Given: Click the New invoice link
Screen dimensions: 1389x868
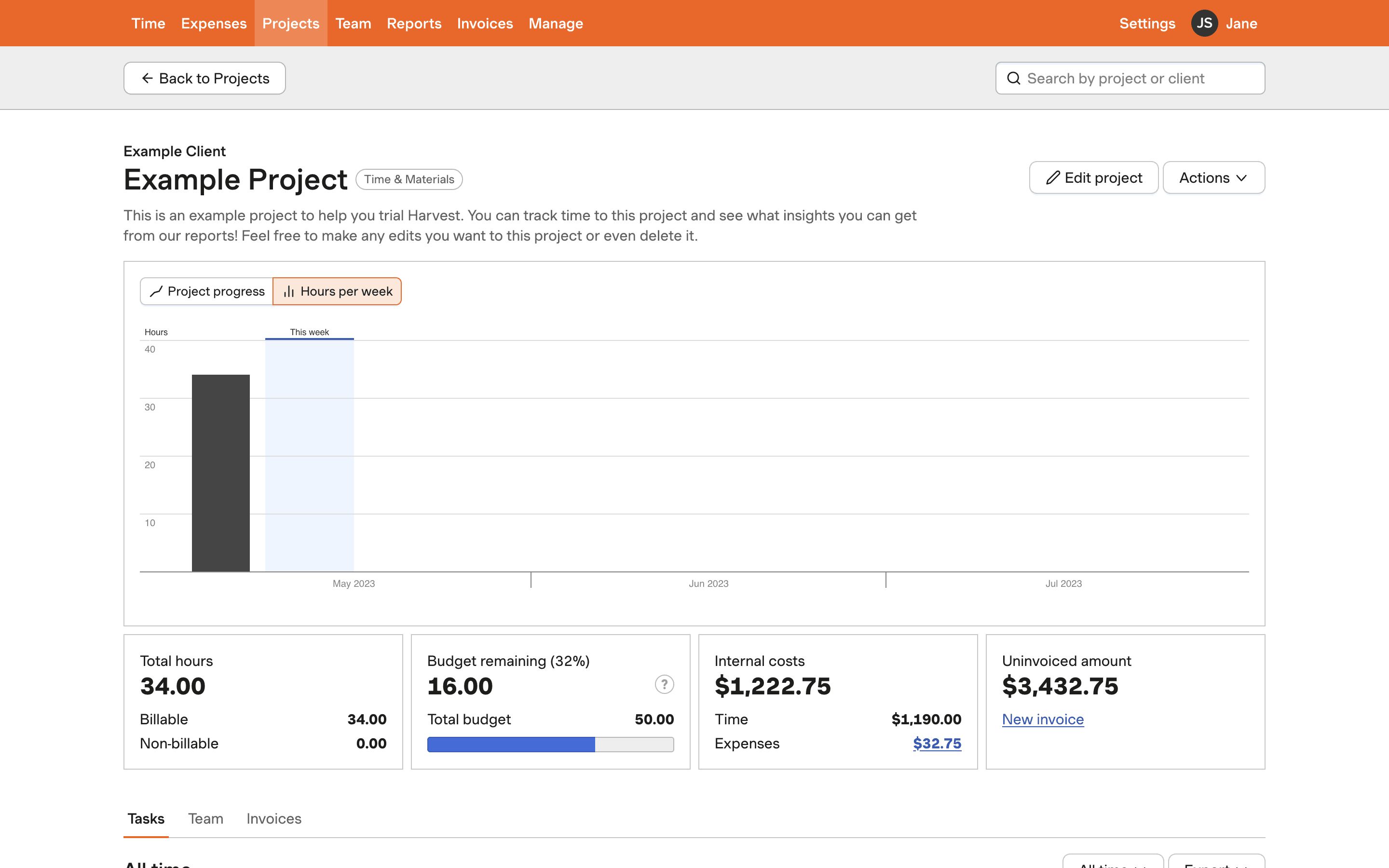Looking at the screenshot, I should point(1042,719).
